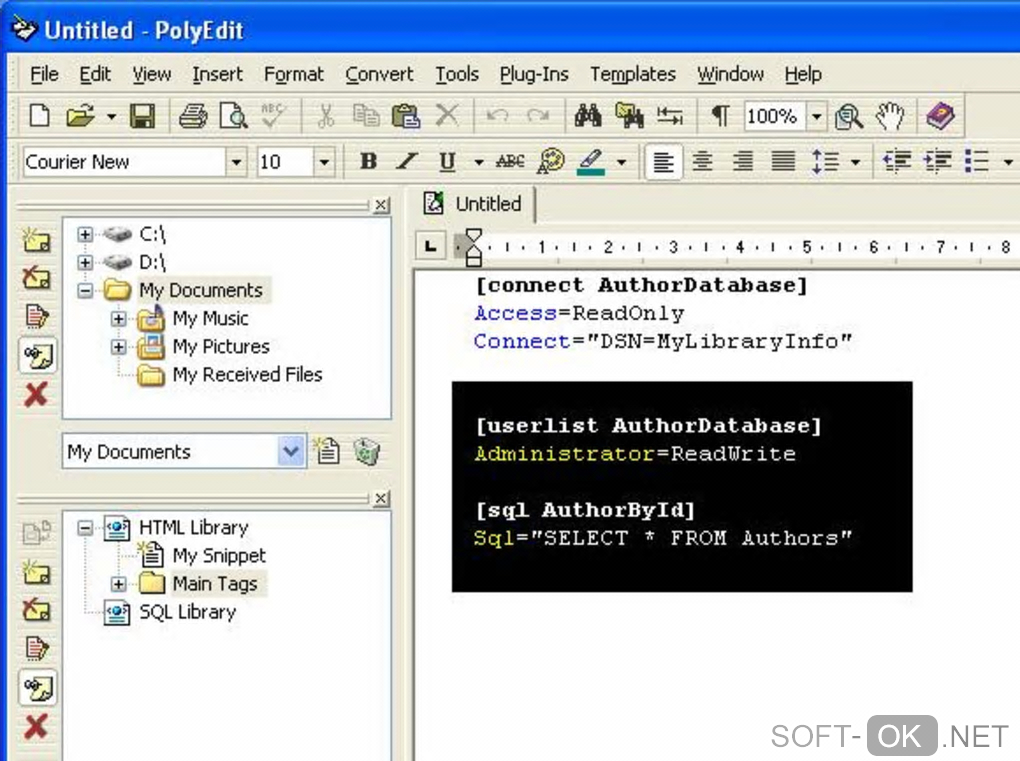Delete selection with the X toolbar icon

(447, 116)
